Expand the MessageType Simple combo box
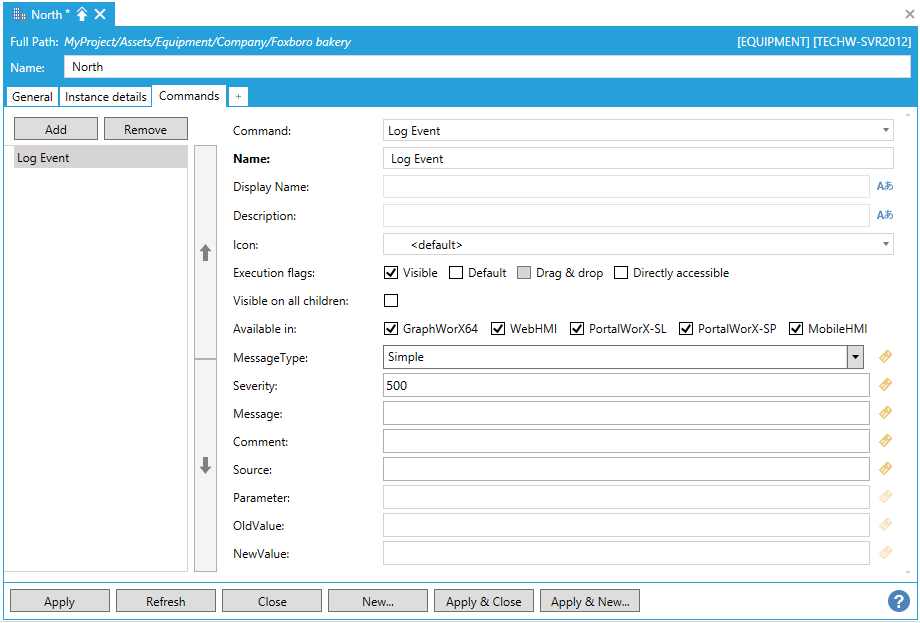 point(855,357)
